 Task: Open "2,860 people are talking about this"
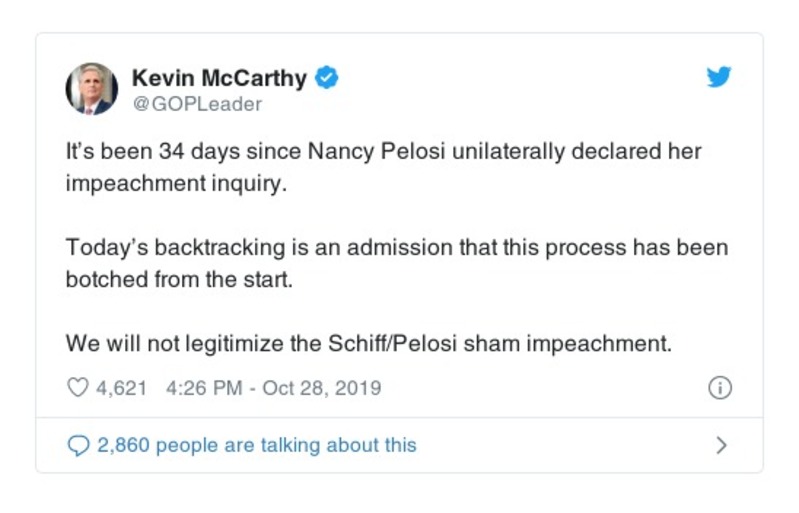click(x=256, y=445)
